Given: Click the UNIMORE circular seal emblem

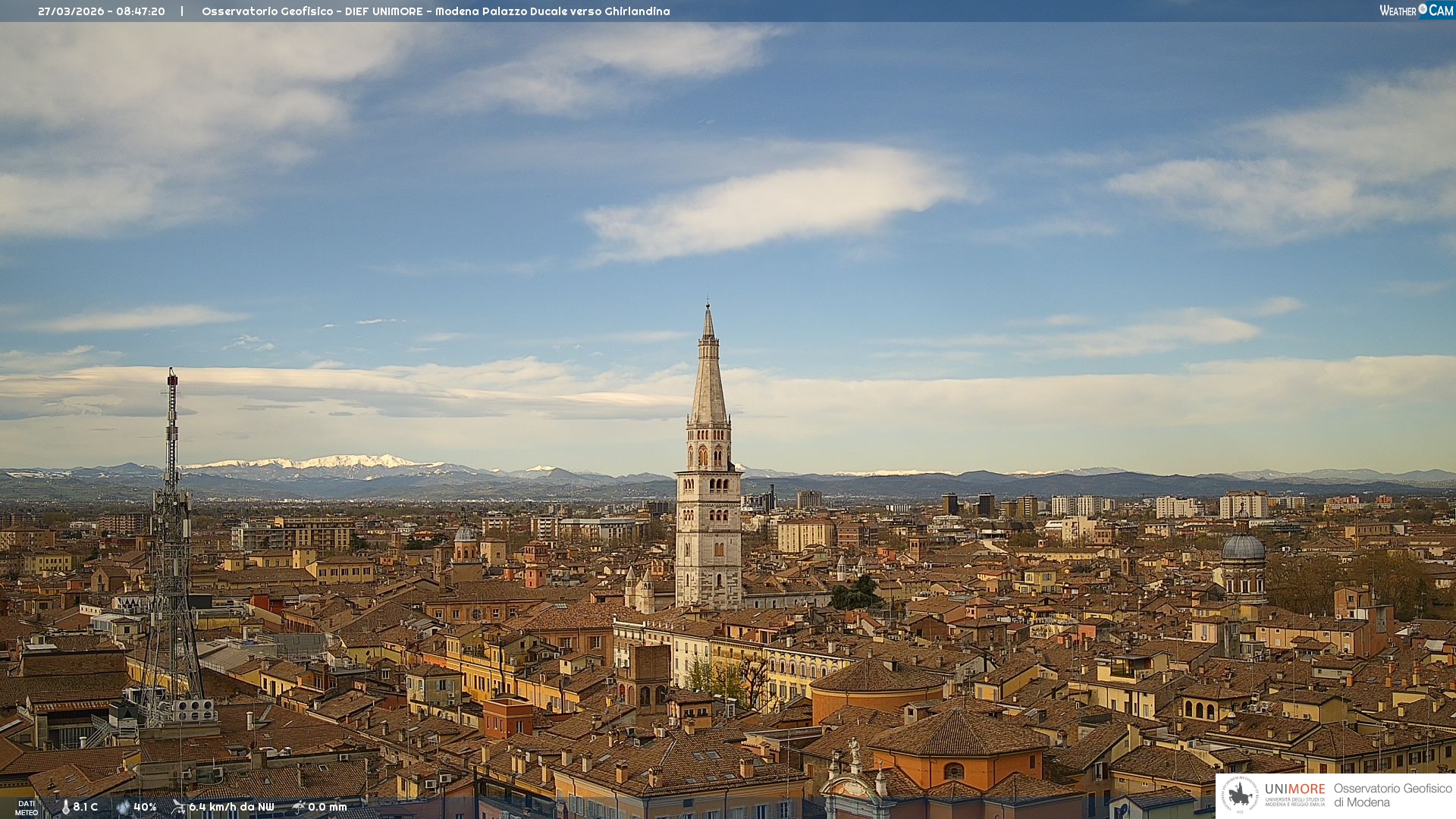Looking at the screenshot, I should [x=1240, y=794].
